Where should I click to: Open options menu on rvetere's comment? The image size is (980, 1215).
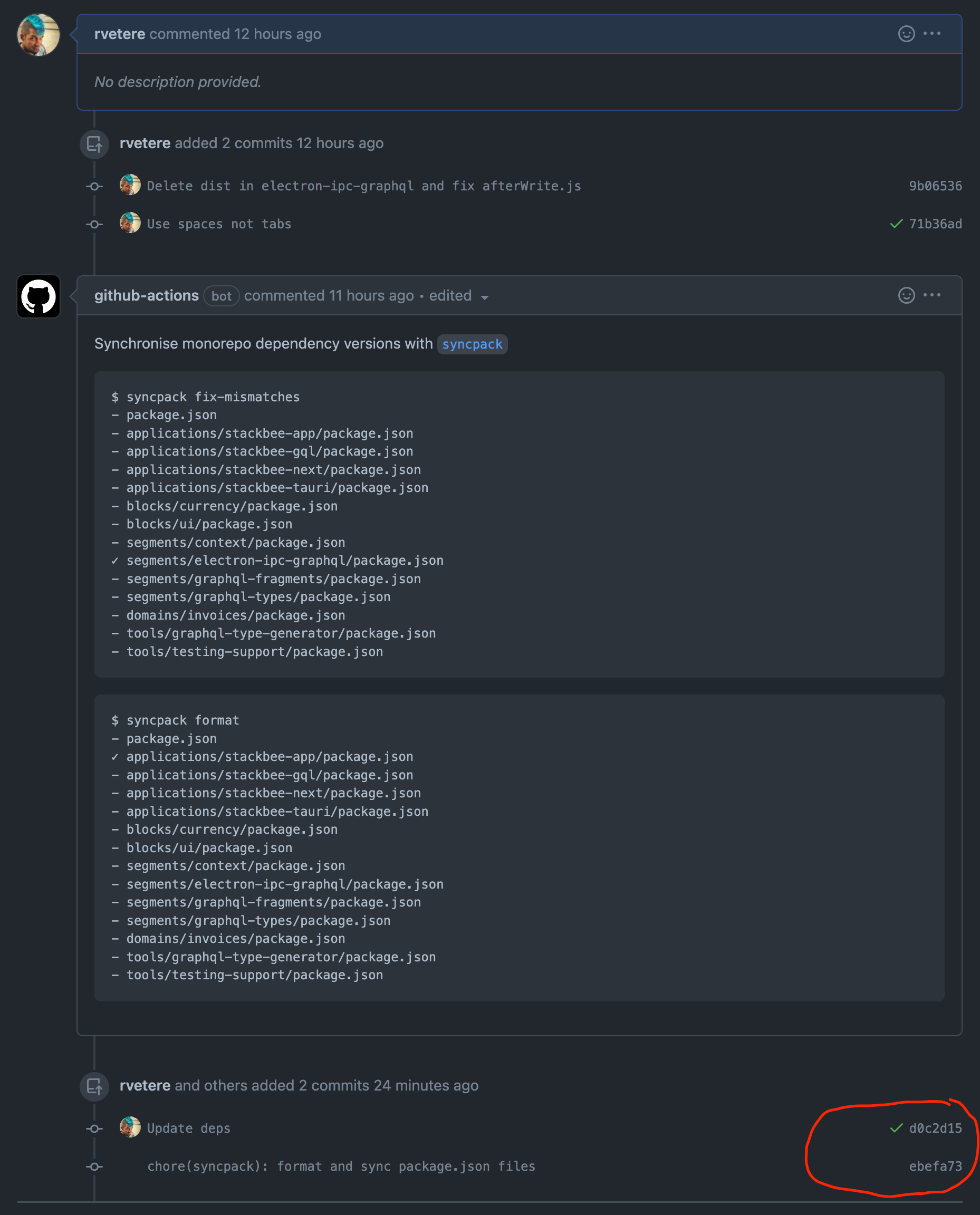[931, 34]
